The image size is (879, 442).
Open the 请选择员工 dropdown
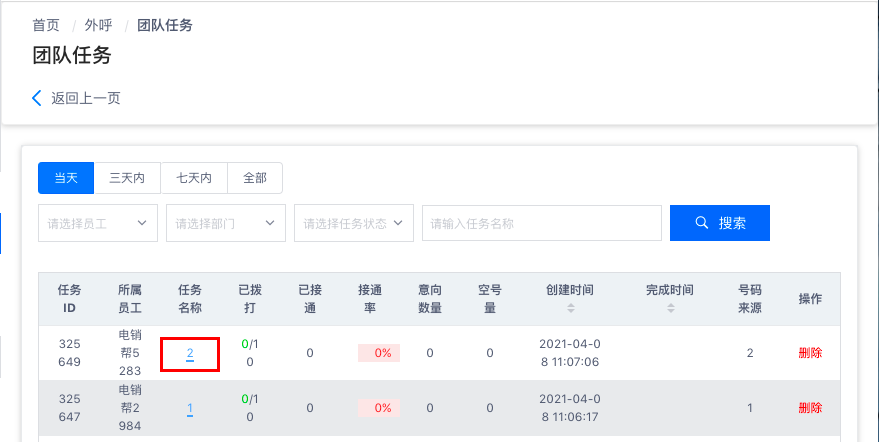coord(98,223)
